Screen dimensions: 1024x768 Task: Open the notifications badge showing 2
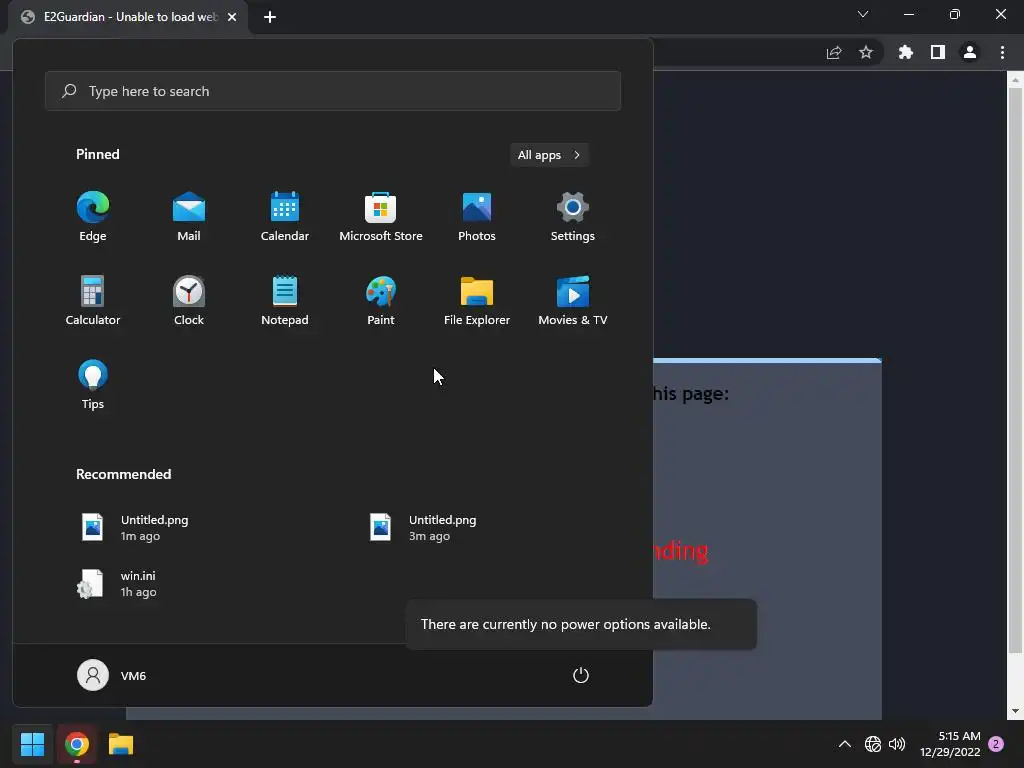point(996,744)
